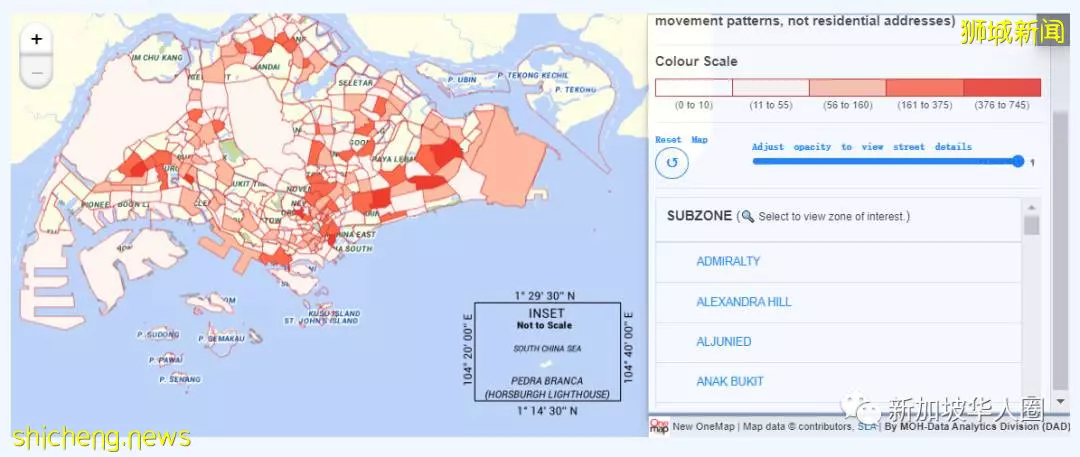
Task: Click the search magnifier icon beside SUBZONE
Action: [747, 216]
